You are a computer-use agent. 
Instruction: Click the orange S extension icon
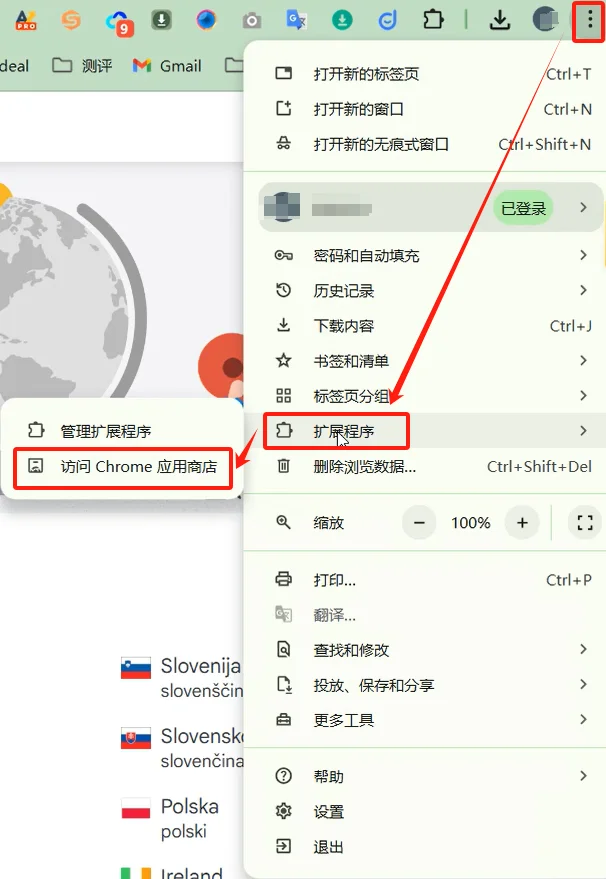pyautogui.click(x=71, y=21)
